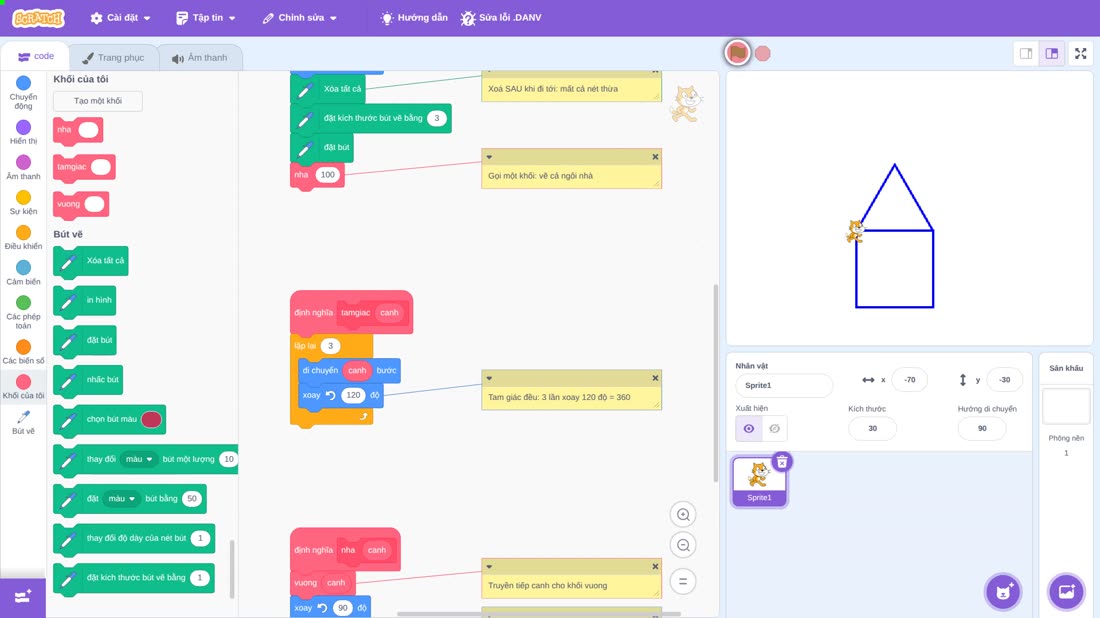The width and height of the screenshot is (1100, 618).
Task: Open the màu dropdown in thay đổi block
Action: [x=138, y=459]
